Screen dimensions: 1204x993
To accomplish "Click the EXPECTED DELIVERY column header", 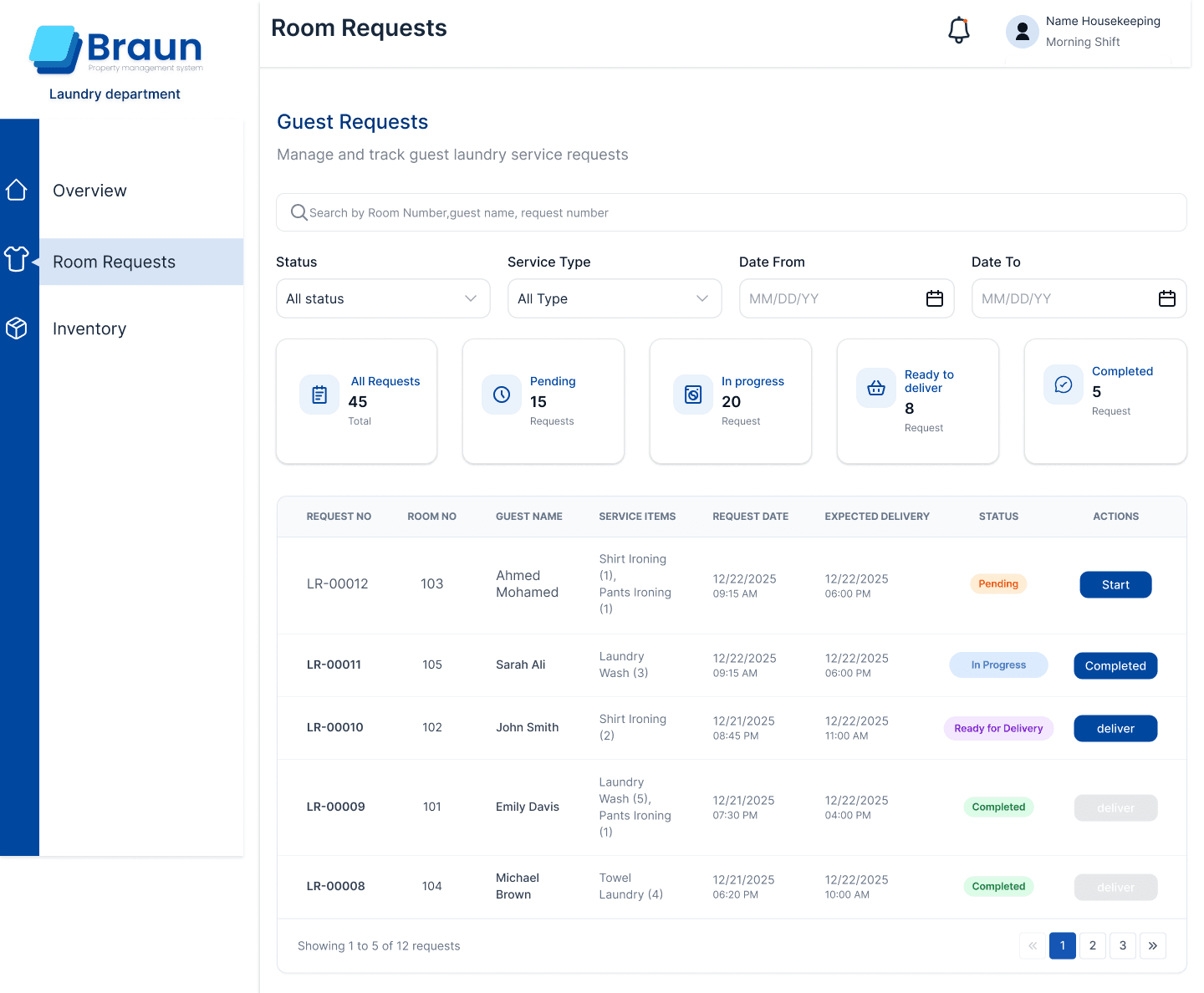I will click(x=877, y=517).
